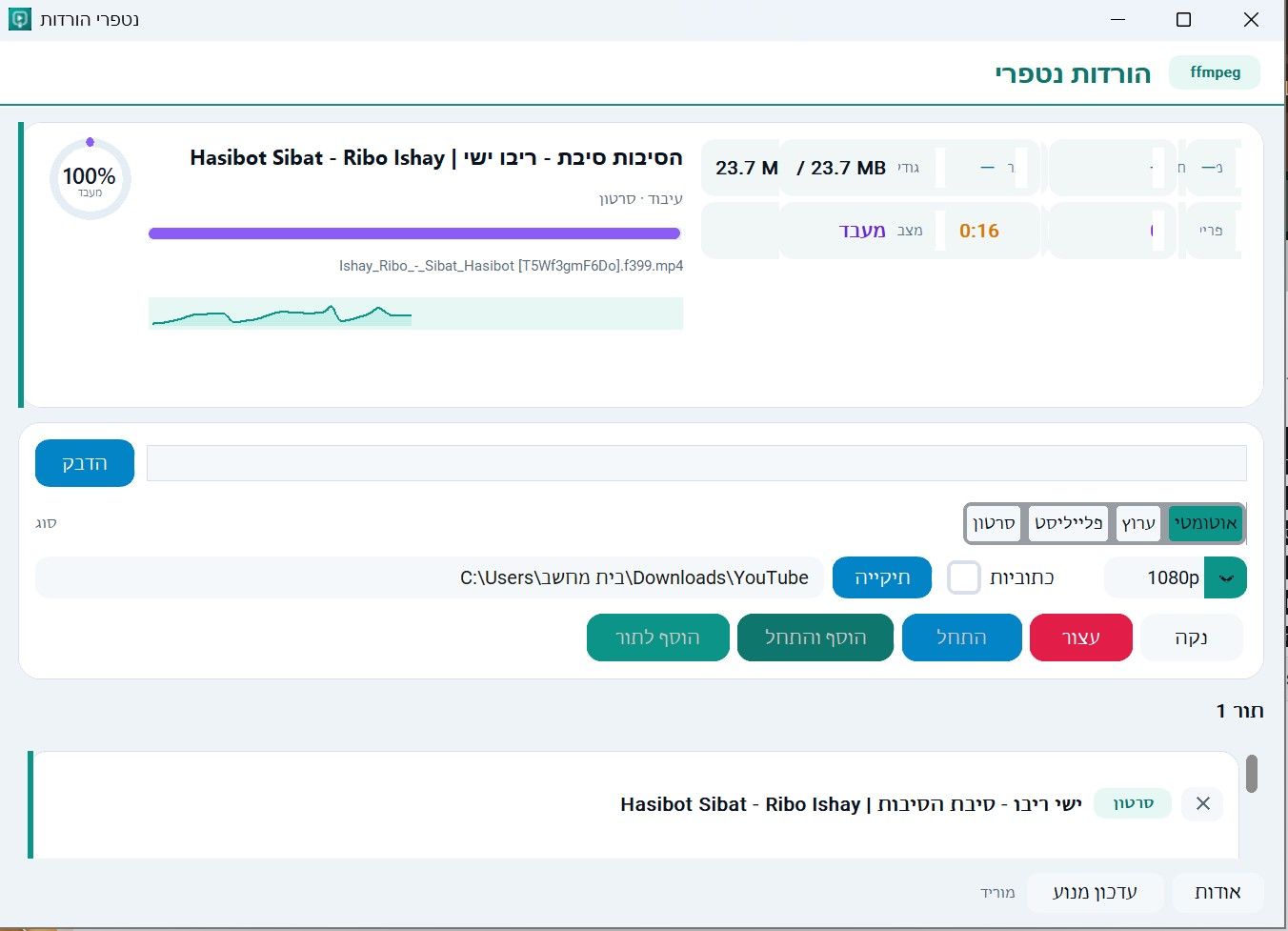The height and width of the screenshot is (931, 1288).
Task: Focus the URL input field
Action: click(696, 463)
